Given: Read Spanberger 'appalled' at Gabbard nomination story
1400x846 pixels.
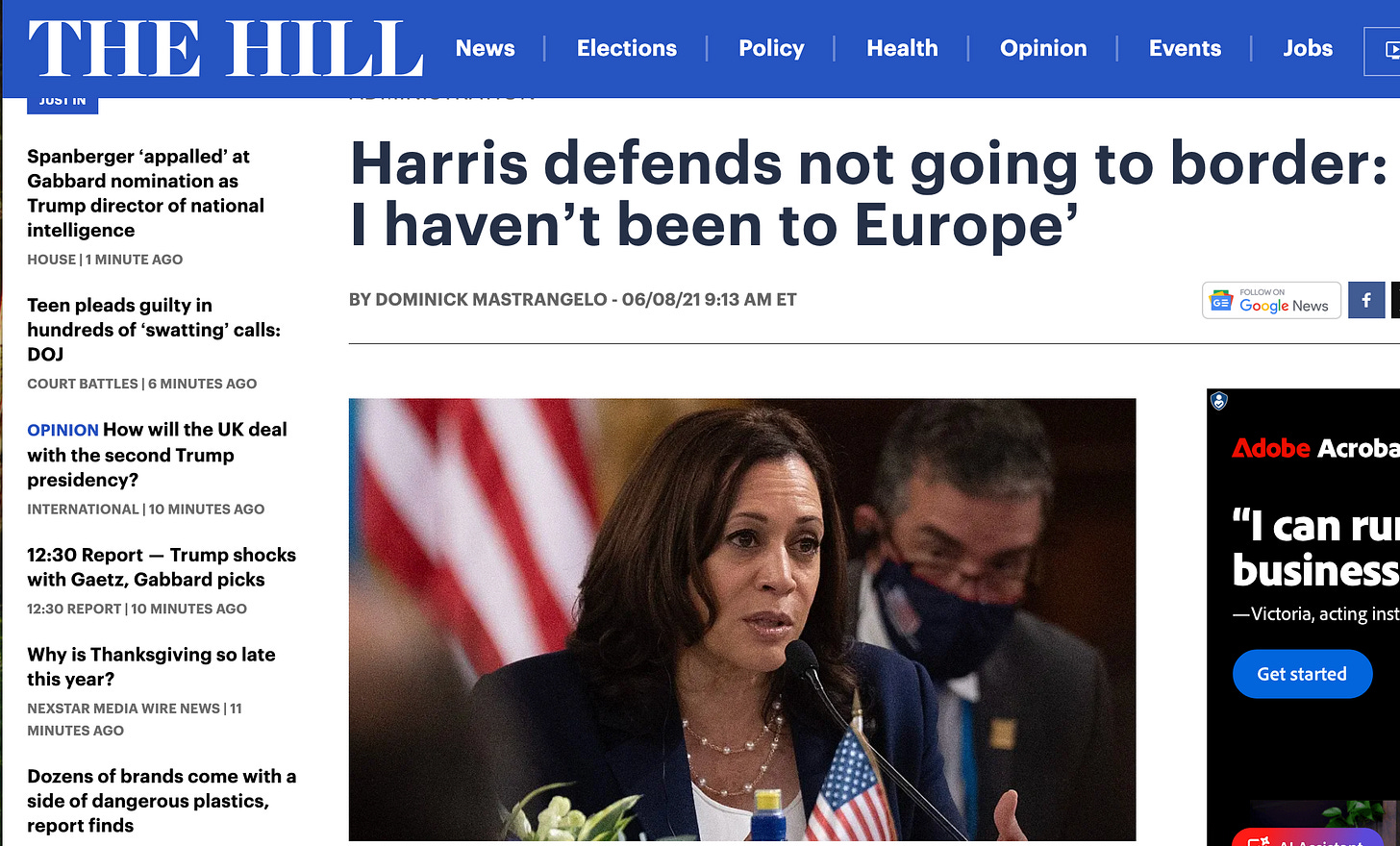Looking at the screenshot, I should [146, 193].
